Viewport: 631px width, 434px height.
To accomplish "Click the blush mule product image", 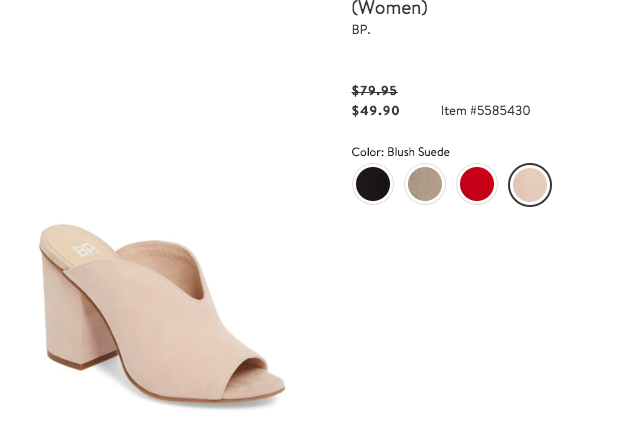I will pyautogui.click(x=162, y=312).
